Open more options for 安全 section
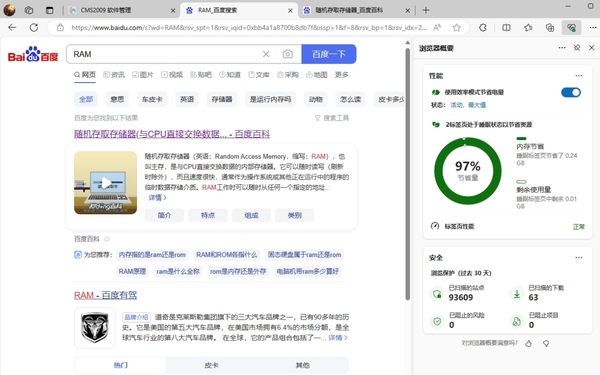Screen dimensions: 600x375 click(x=579, y=258)
